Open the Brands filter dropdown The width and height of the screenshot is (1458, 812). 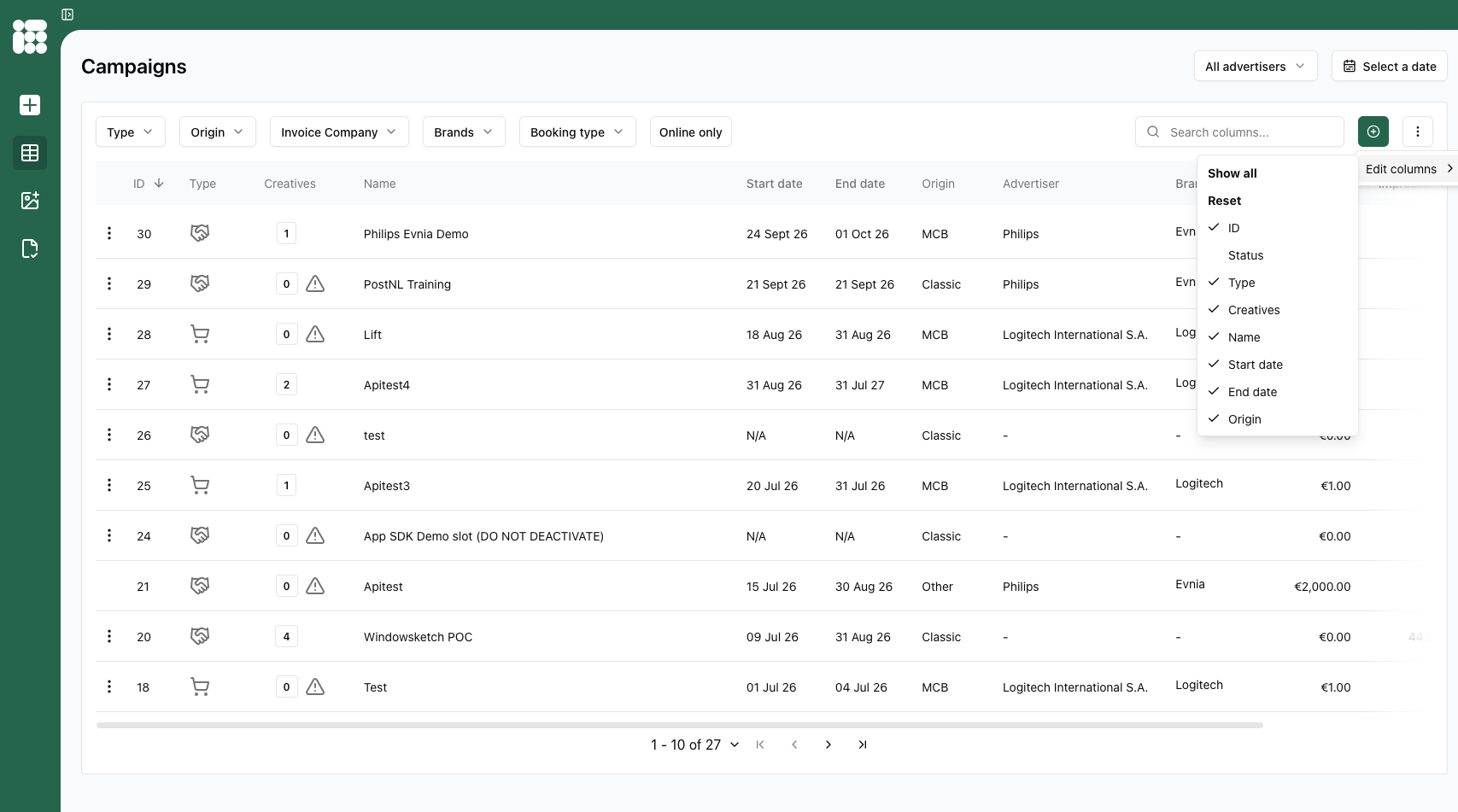click(464, 131)
